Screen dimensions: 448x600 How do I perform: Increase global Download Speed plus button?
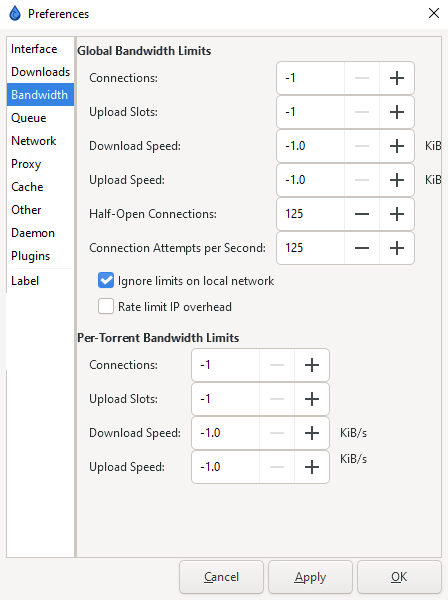(397, 146)
